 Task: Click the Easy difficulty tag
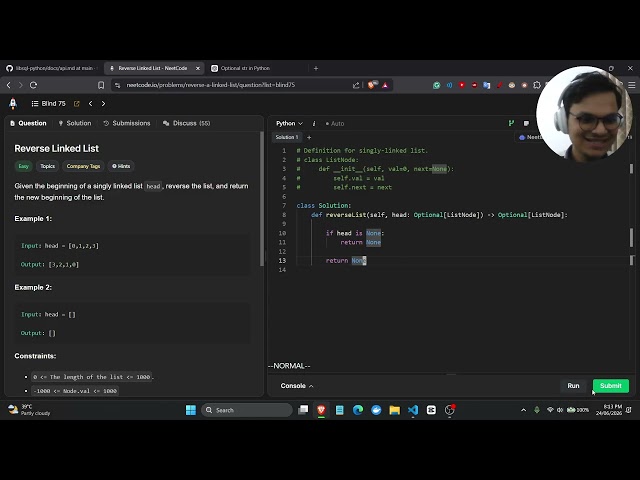[23, 166]
